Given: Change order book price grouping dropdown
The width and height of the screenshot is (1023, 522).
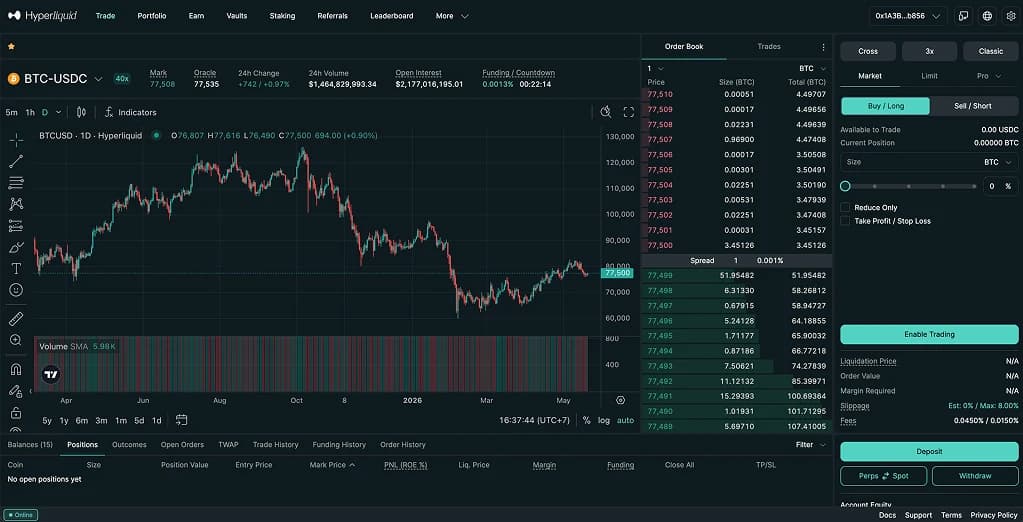Looking at the screenshot, I should pyautogui.click(x=655, y=69).
